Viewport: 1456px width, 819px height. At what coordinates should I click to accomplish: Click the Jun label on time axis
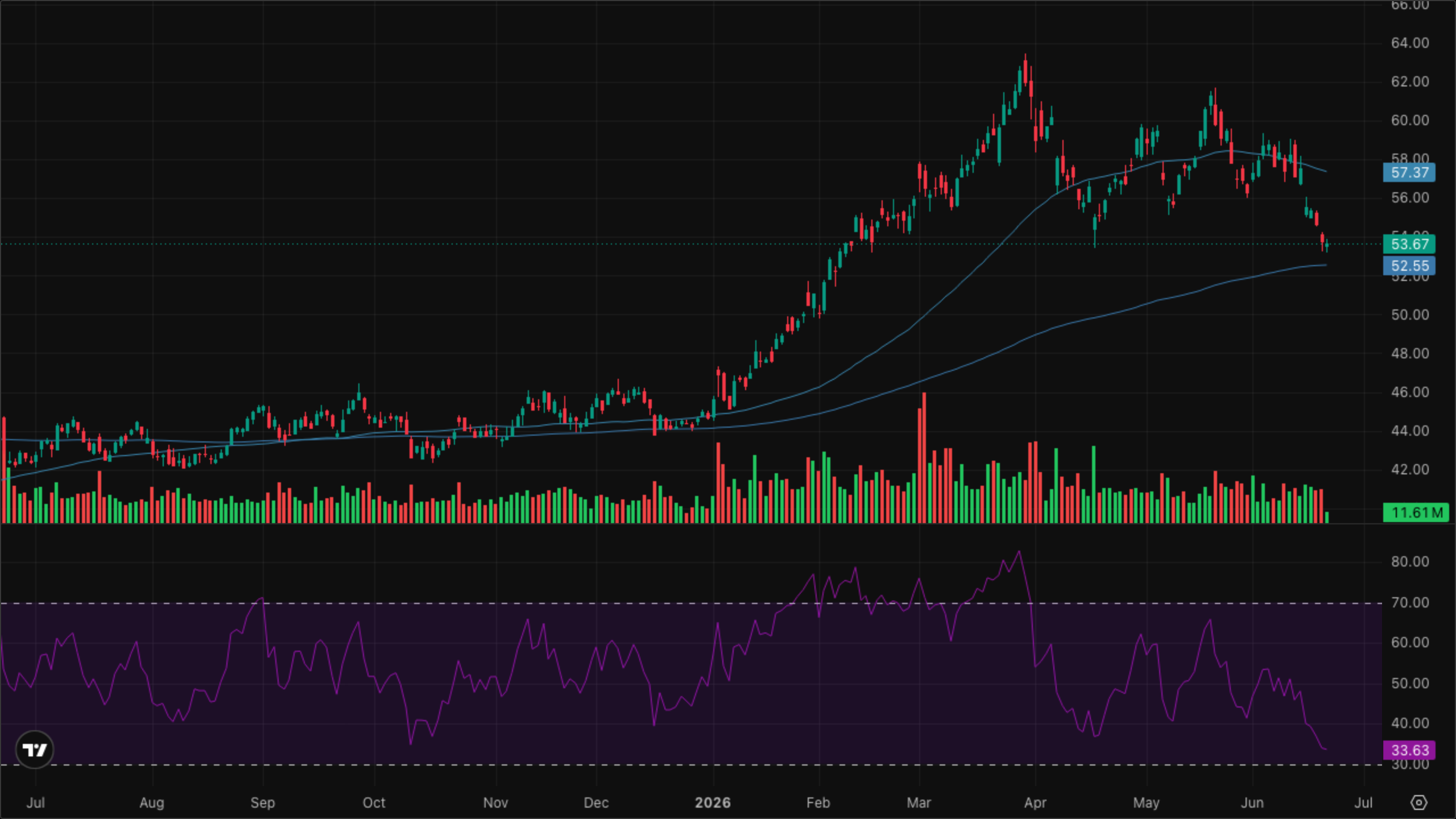click(x=1252, y=803)
